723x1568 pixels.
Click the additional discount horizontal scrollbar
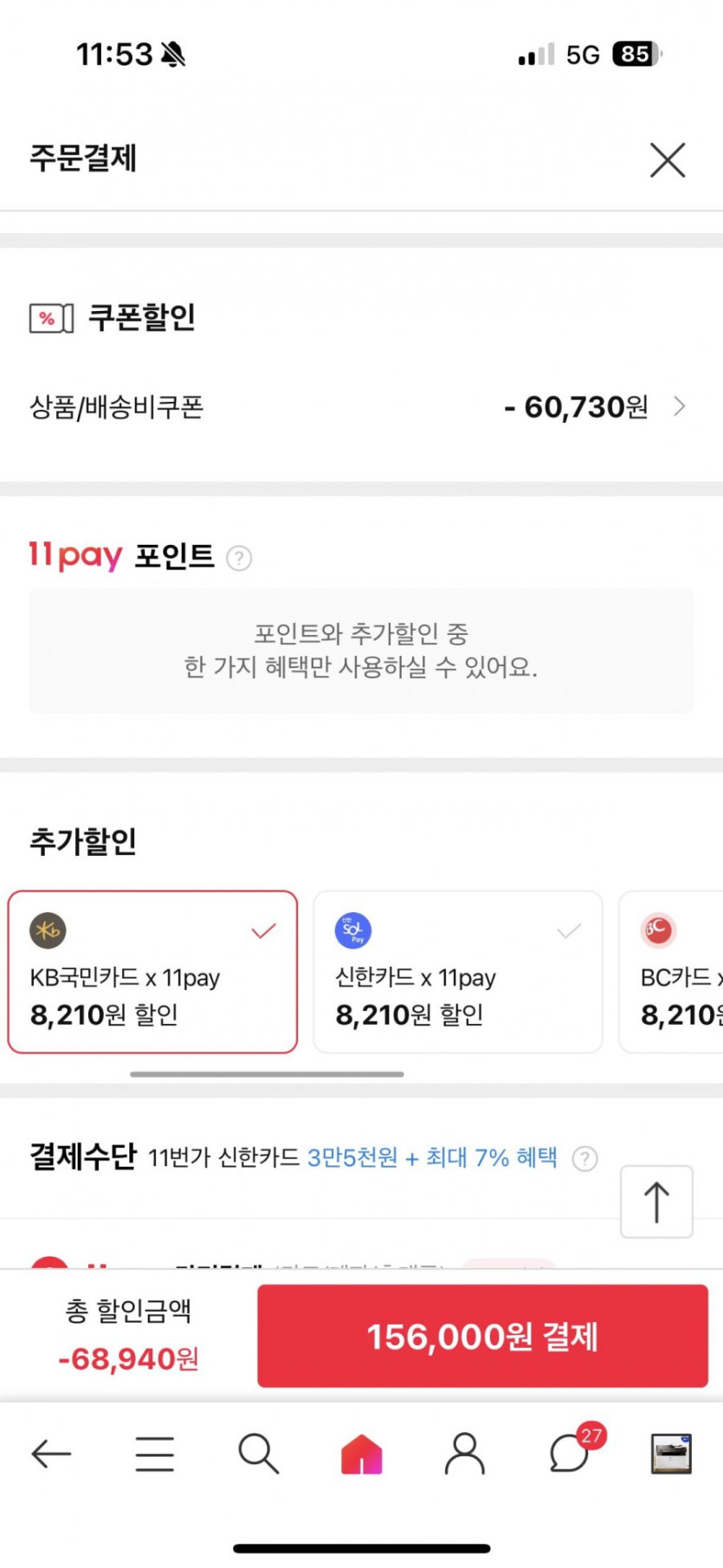point(267,1074)
